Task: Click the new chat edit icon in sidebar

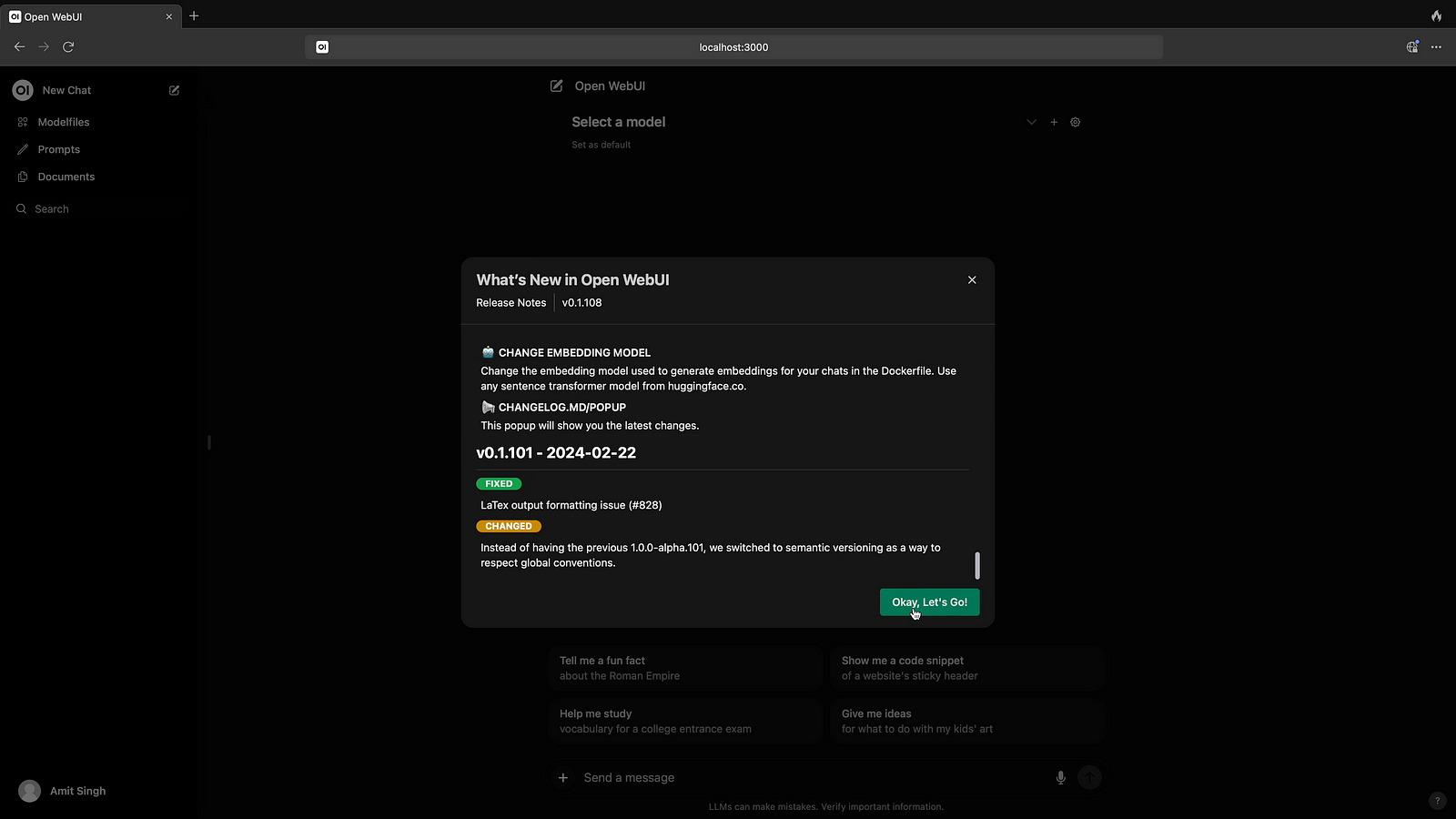Action: 174,90
